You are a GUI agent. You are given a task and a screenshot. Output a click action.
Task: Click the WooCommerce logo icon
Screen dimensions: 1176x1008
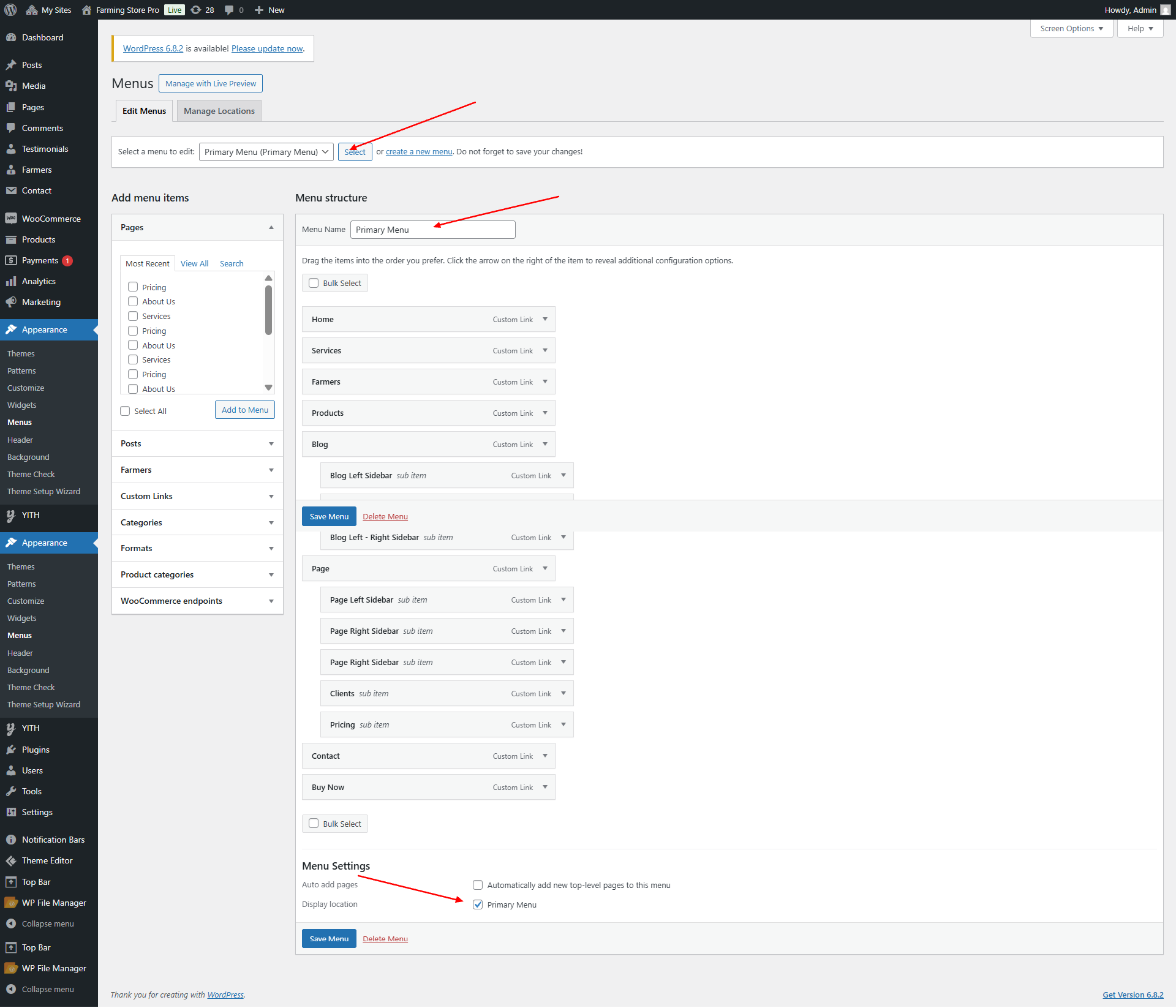[11, 219]
